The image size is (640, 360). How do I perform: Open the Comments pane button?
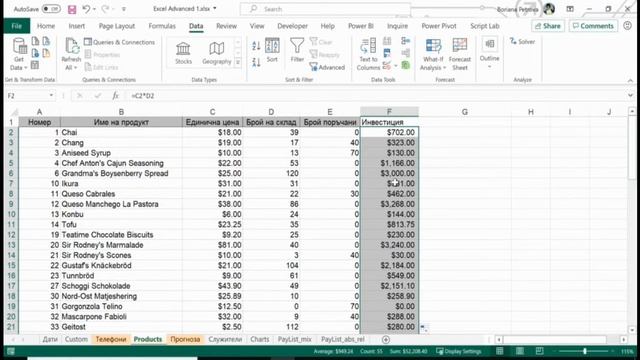[593, 26]
